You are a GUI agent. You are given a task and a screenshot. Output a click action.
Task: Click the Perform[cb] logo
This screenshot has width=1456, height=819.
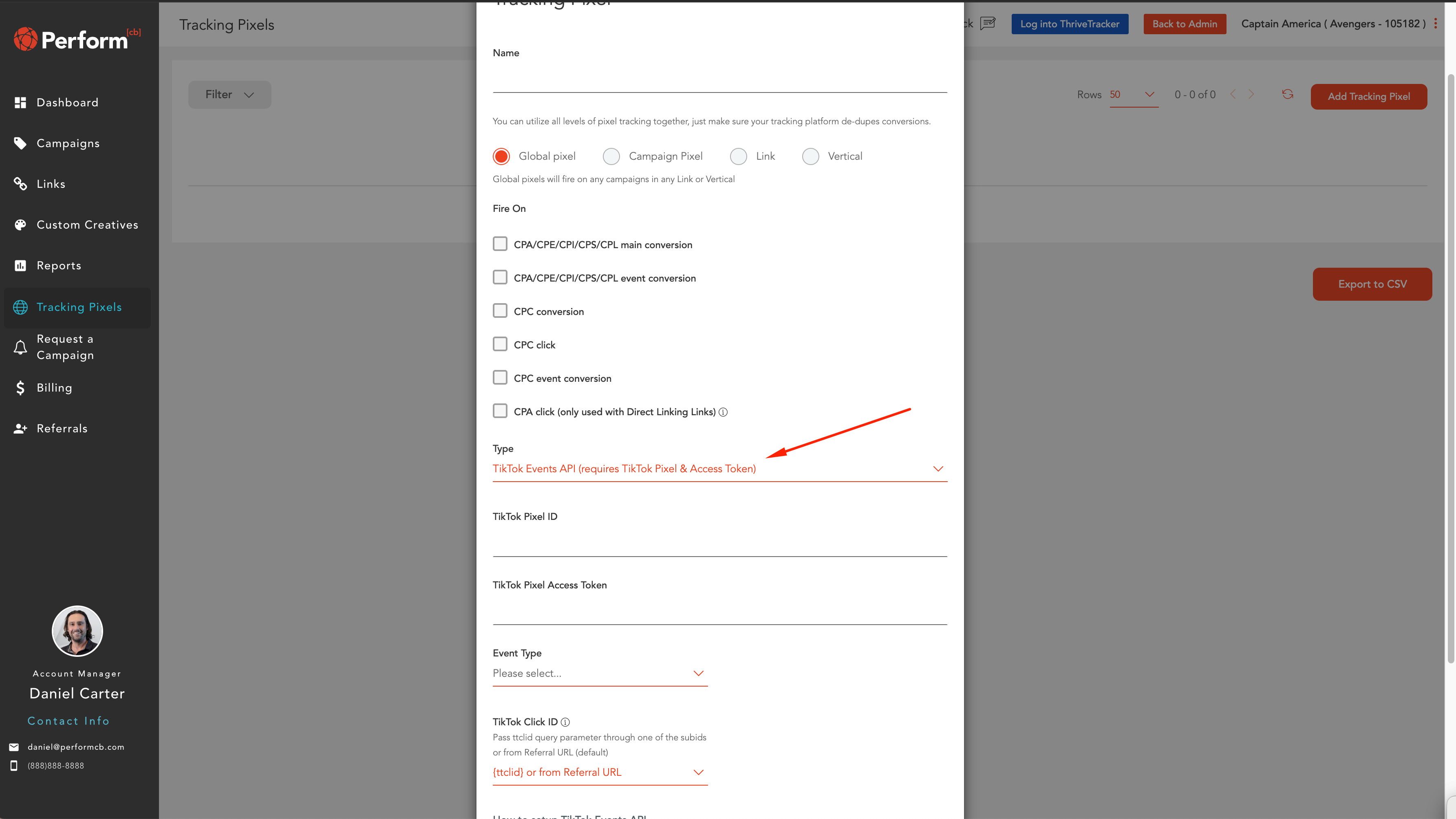coord(77,39)
